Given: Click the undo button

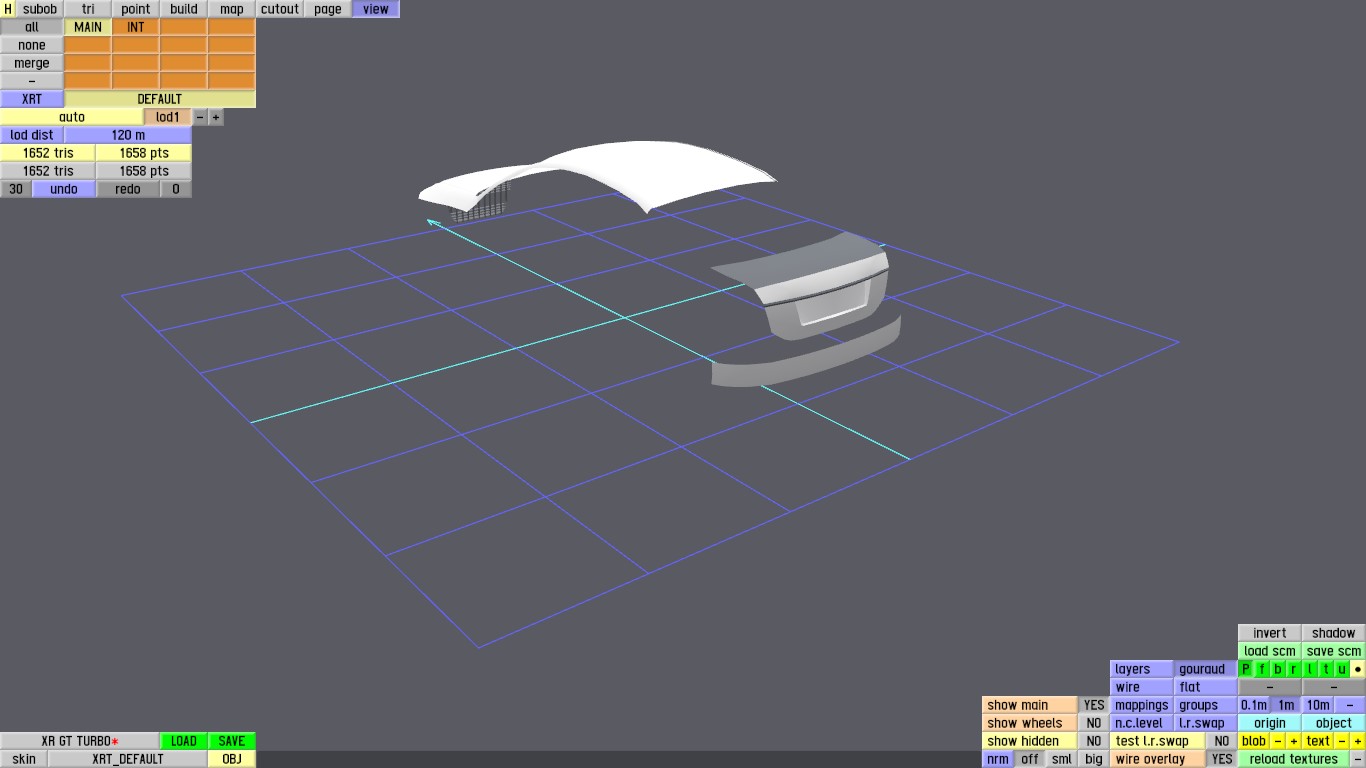Looking at the screenshot, I should (64, 189).
